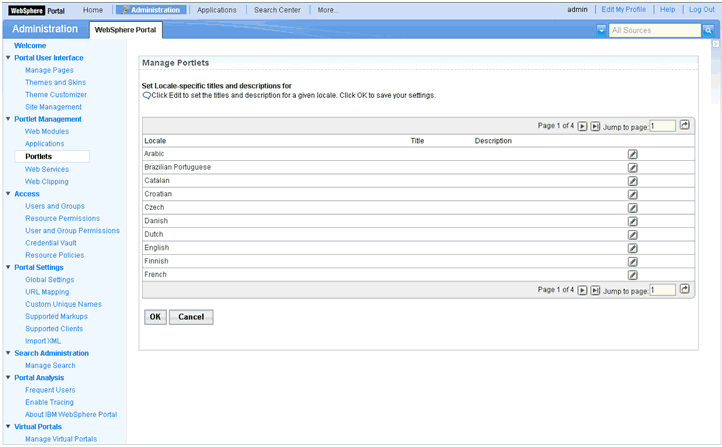Open the search sources dropdown arrow
This screenshot has height=447, width=722.
click(601, 30)
